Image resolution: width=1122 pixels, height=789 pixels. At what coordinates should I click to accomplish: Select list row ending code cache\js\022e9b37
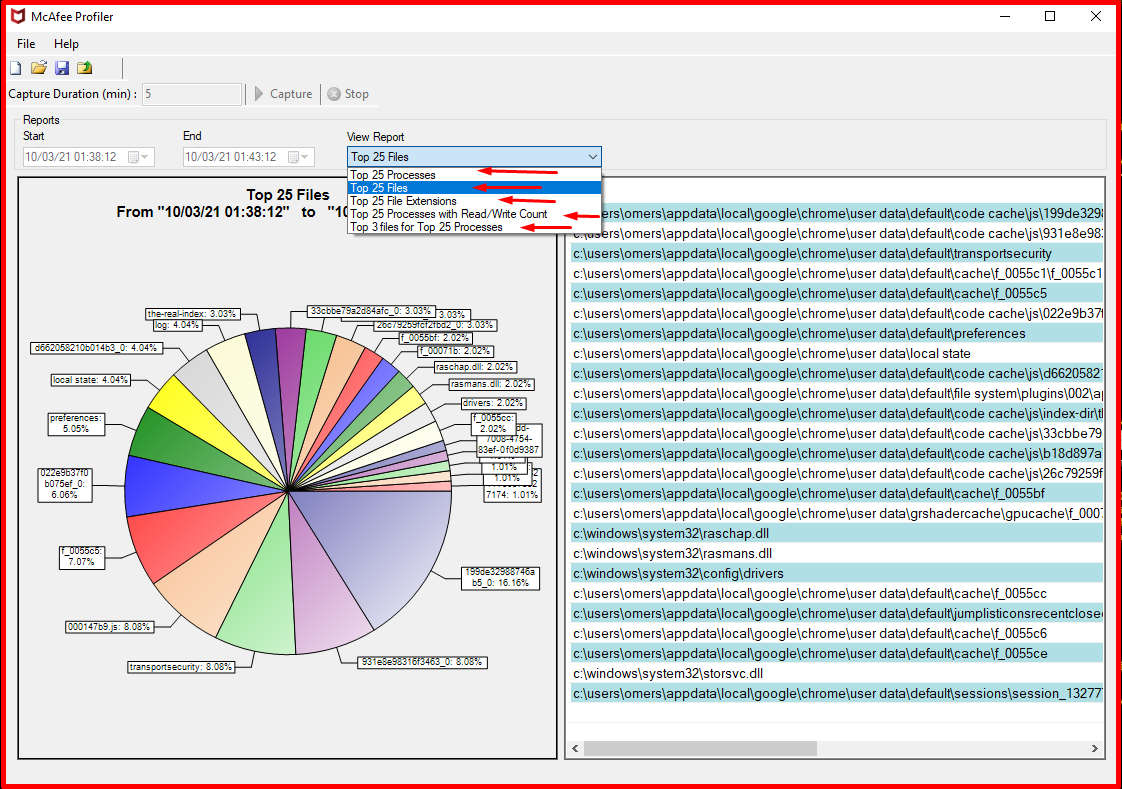[x=836, y=313]
